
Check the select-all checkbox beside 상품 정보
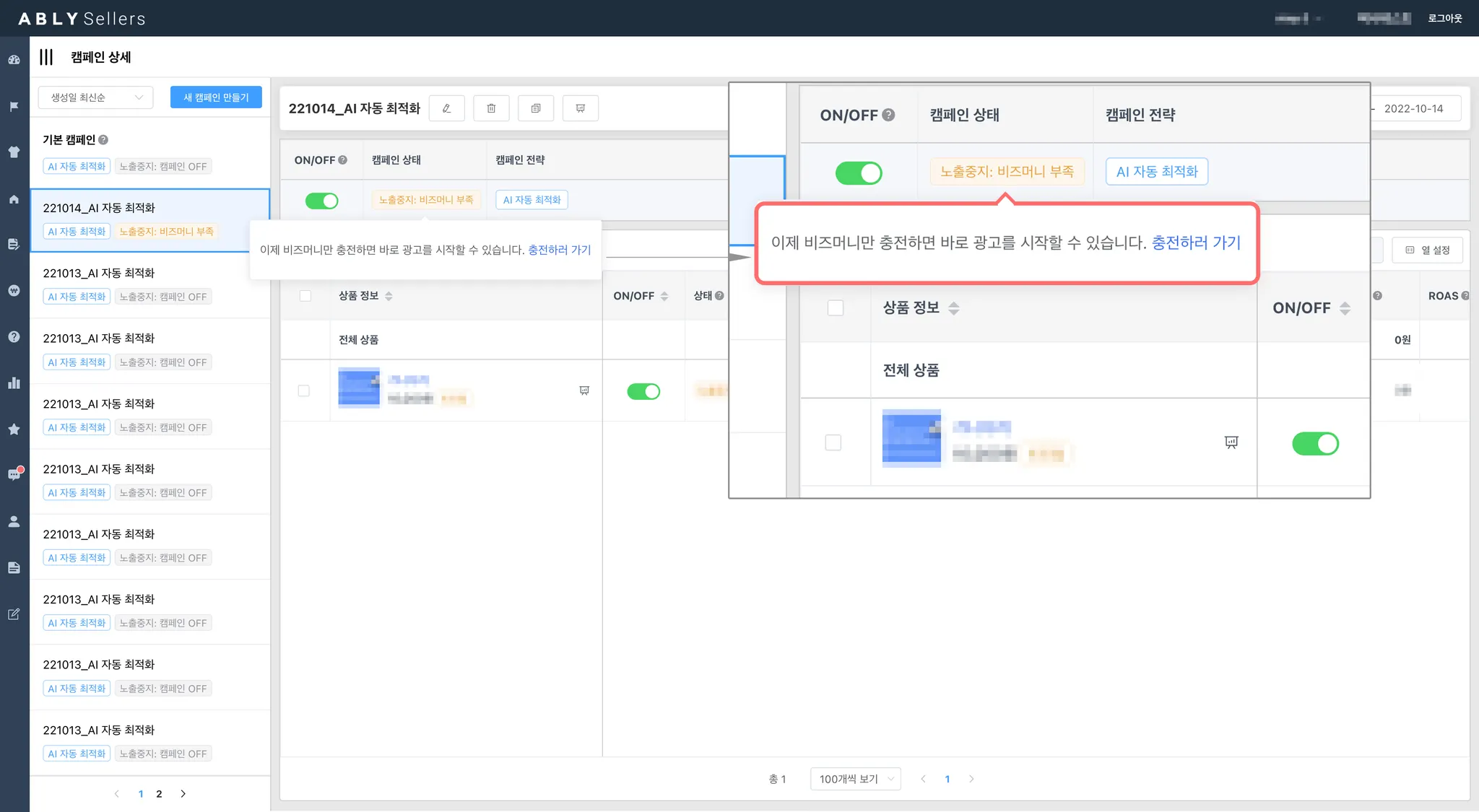[x=305, y=296]
